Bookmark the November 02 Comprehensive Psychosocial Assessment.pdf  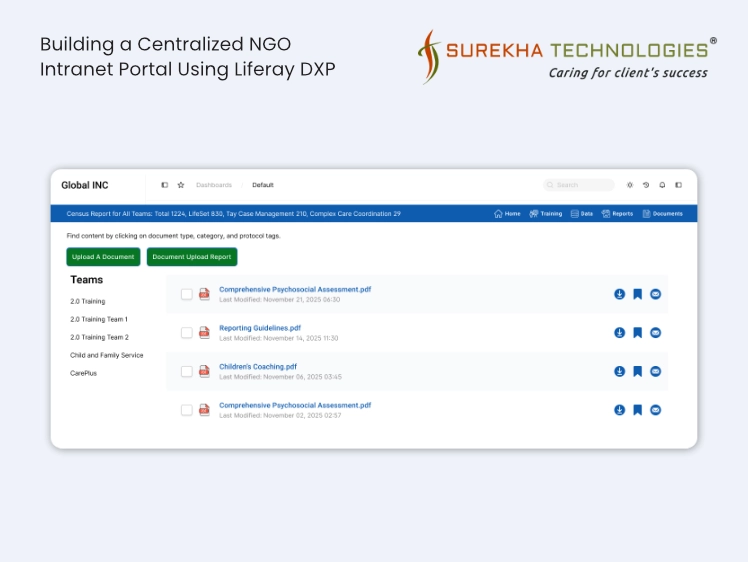[x=637, y=410]
